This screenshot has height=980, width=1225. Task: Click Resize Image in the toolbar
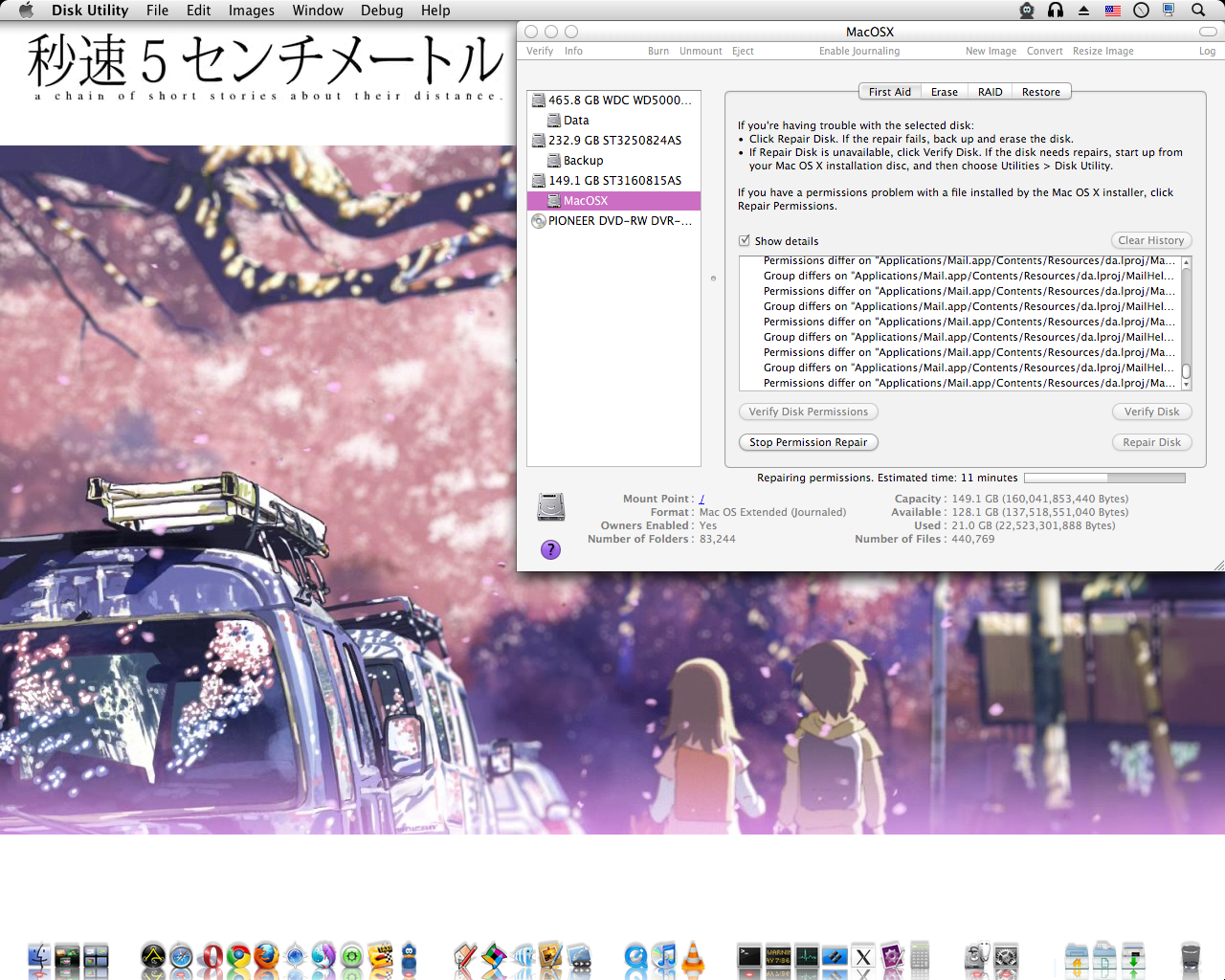(1102, 51)
